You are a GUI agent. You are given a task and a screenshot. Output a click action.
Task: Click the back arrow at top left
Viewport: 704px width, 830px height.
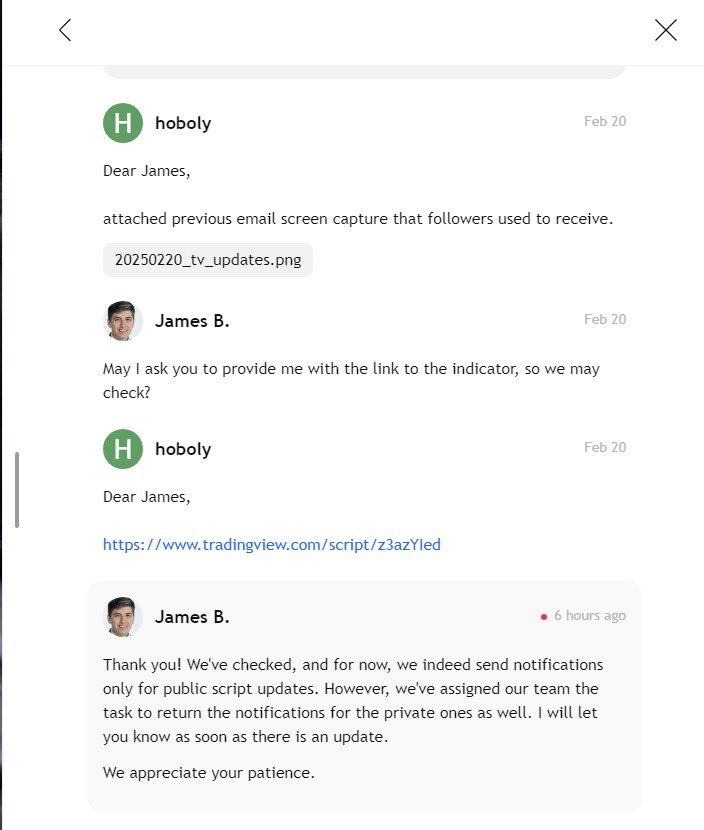pyautogui.click(x=65, y=30)
